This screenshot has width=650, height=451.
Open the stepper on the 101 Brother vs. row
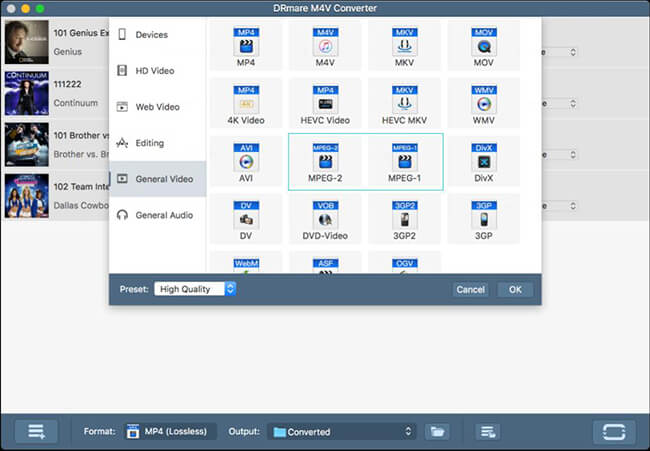click(x=573, y=155)
